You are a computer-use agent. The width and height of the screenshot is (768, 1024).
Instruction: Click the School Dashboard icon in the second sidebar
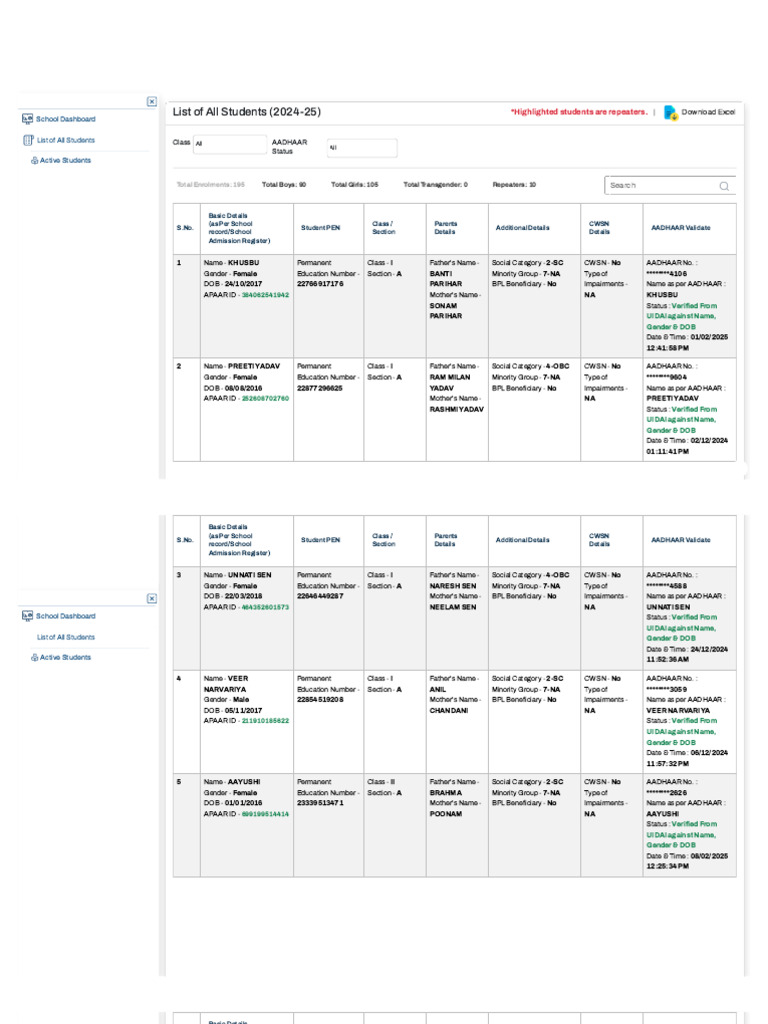27,616
